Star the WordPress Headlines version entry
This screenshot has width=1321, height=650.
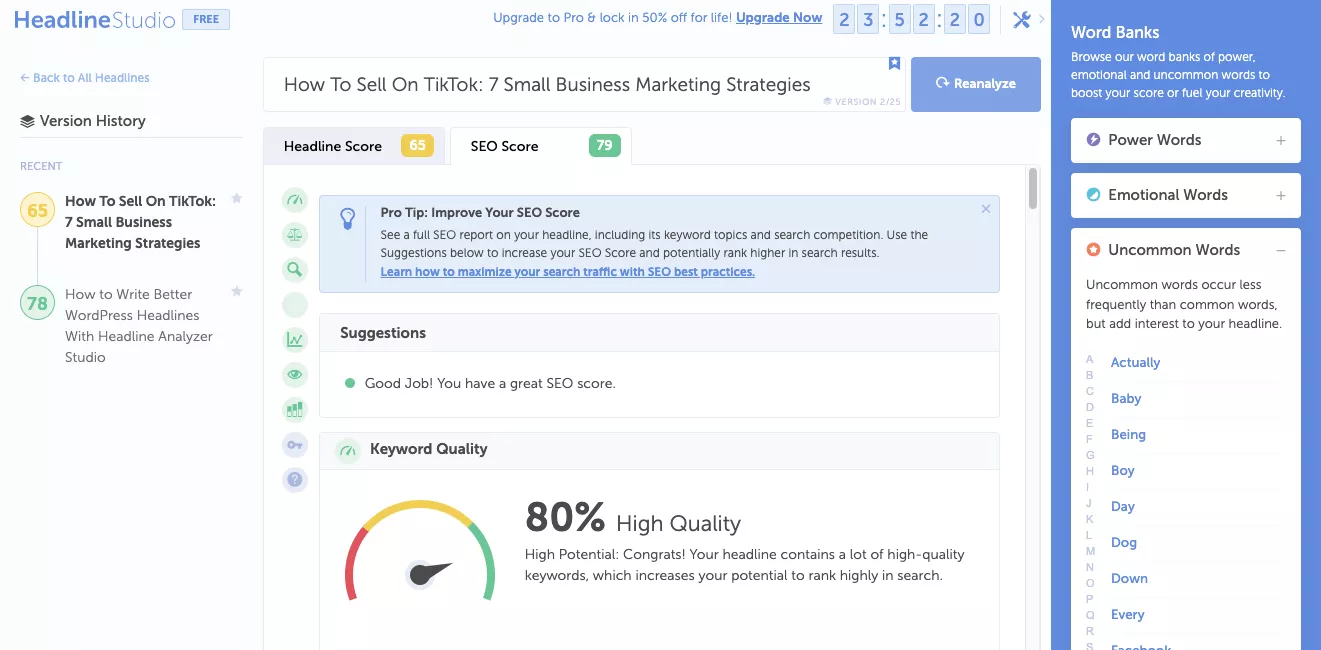237,292
